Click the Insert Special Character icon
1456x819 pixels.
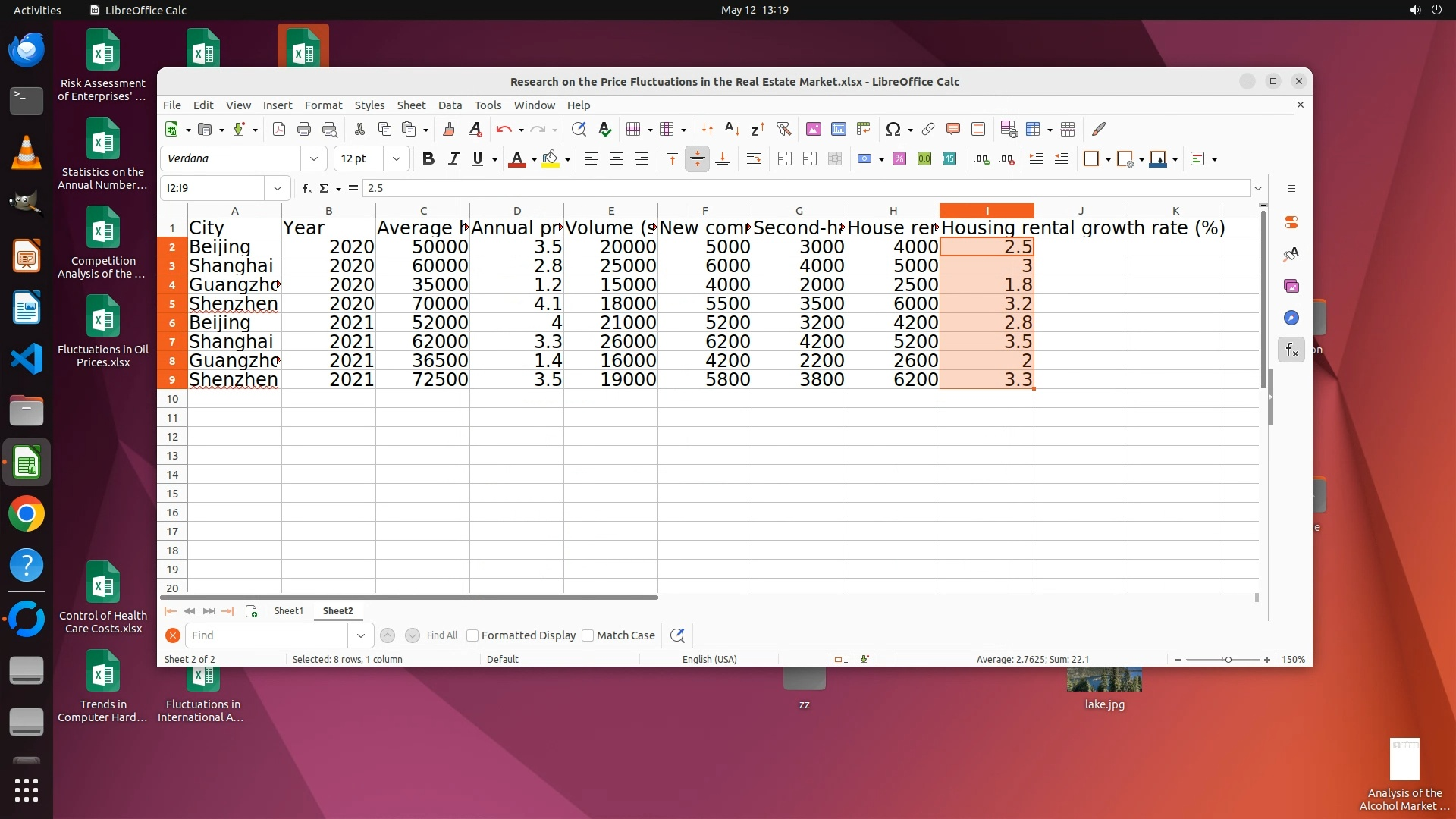click(893, 130)
